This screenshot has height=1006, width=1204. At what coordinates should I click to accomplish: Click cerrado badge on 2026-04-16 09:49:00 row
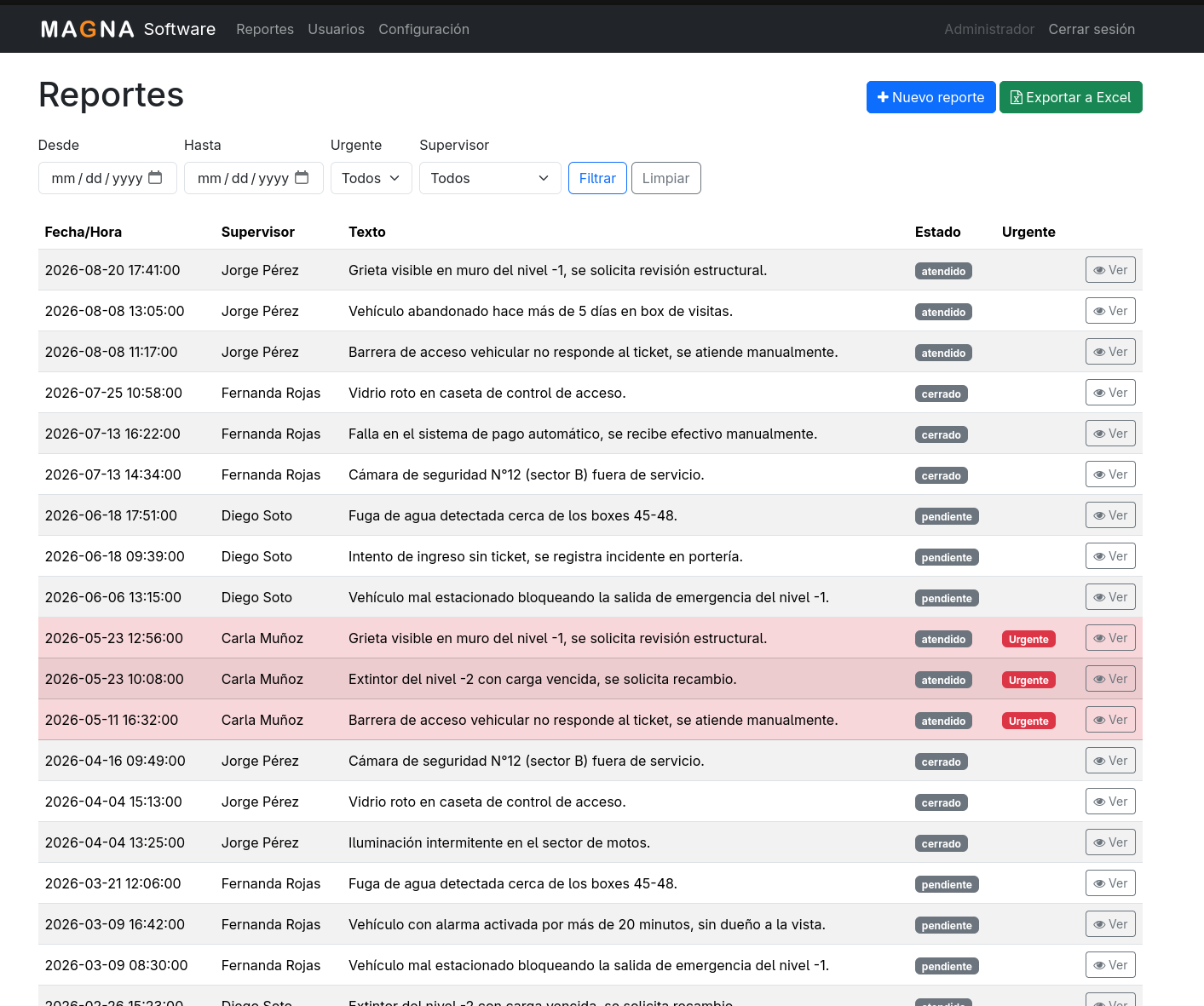pyautogui.click(x=941, y=762)
